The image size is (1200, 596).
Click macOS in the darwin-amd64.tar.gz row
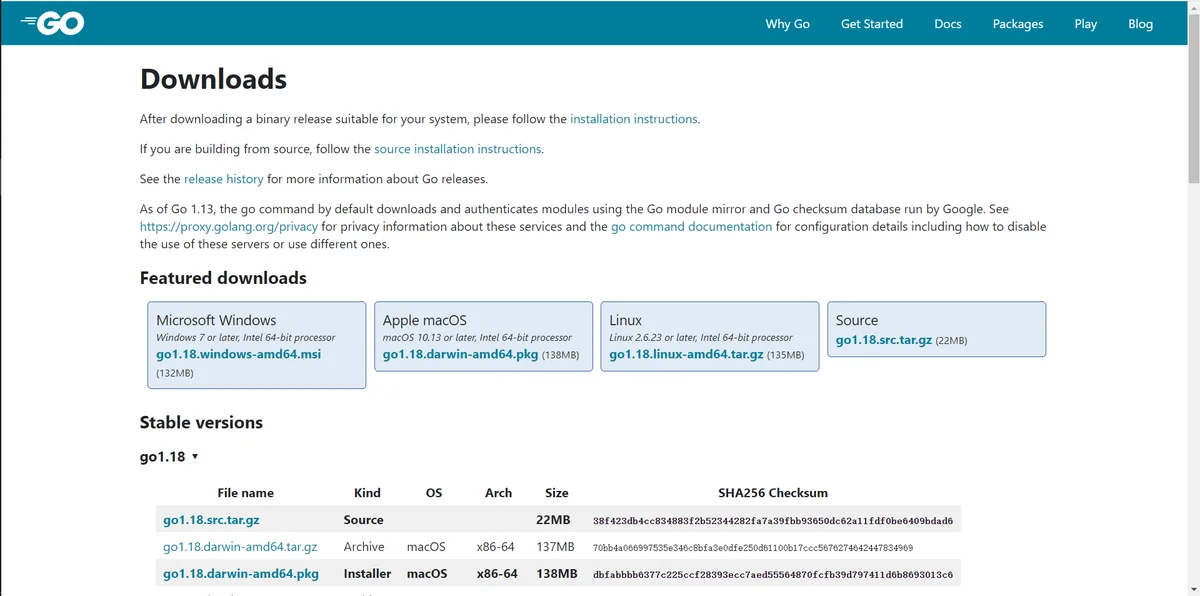[x=426, y=547]
